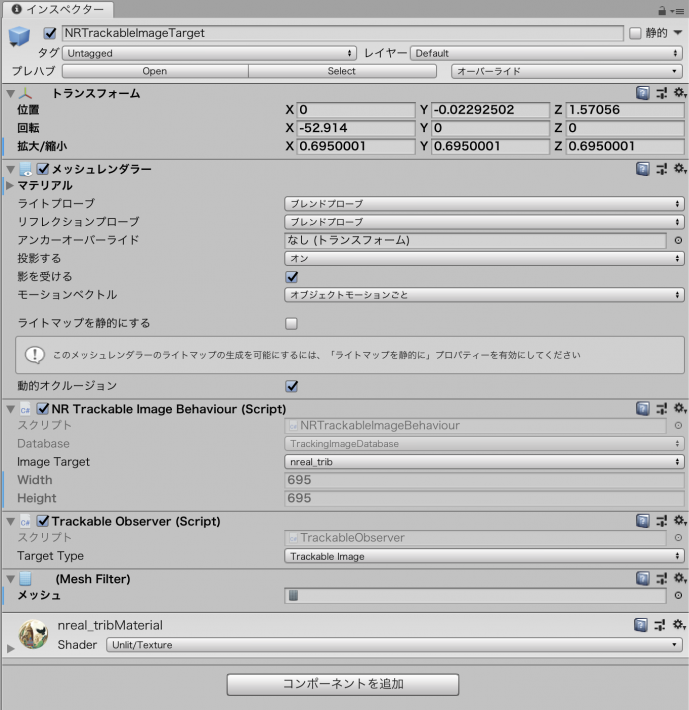The width and height of the screenshot is (689, 710).
Task: Click the inspector lock icon
Action: coord(662,10)
